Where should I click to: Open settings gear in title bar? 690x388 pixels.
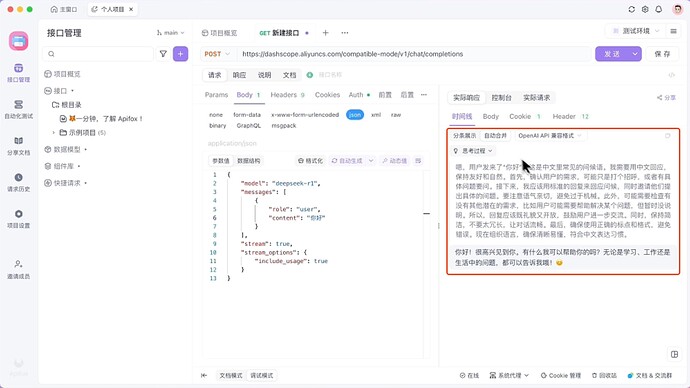pos(645,9)
